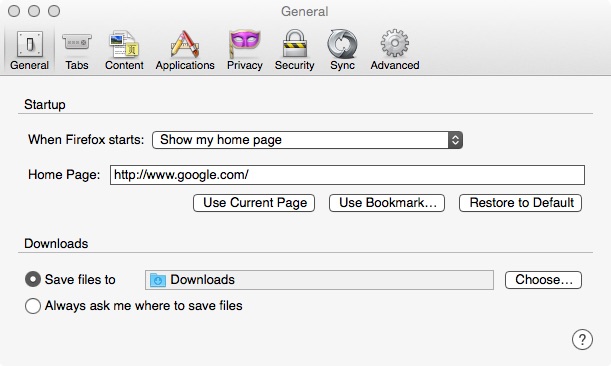Click the Use Current Page button

[254, 203]
